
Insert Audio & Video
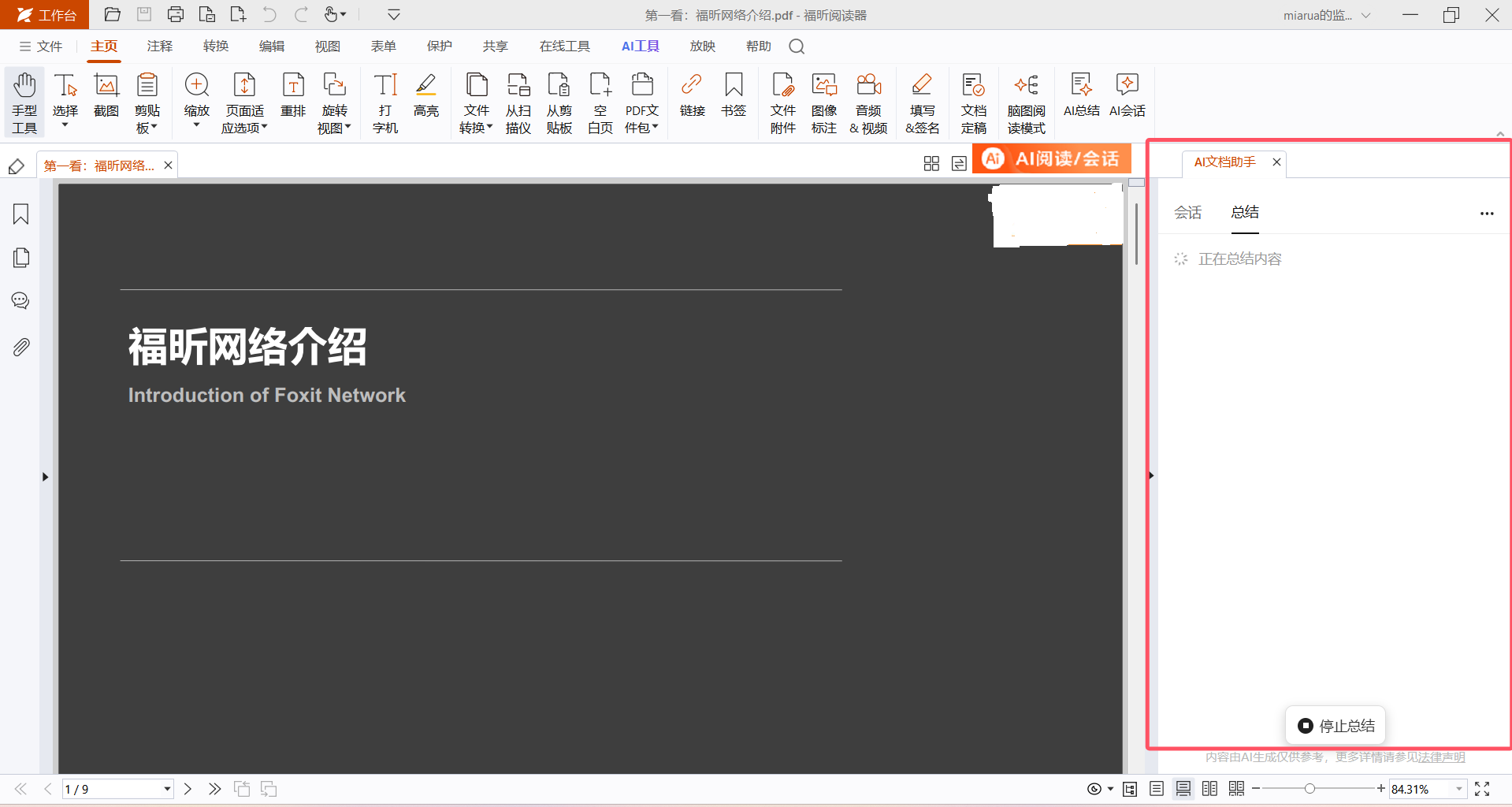point(868,103)
